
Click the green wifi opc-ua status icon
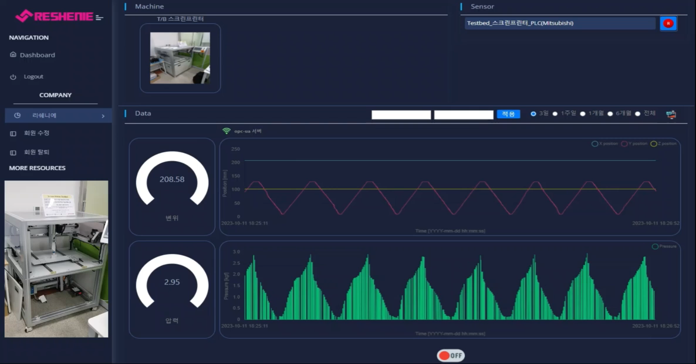226,131
